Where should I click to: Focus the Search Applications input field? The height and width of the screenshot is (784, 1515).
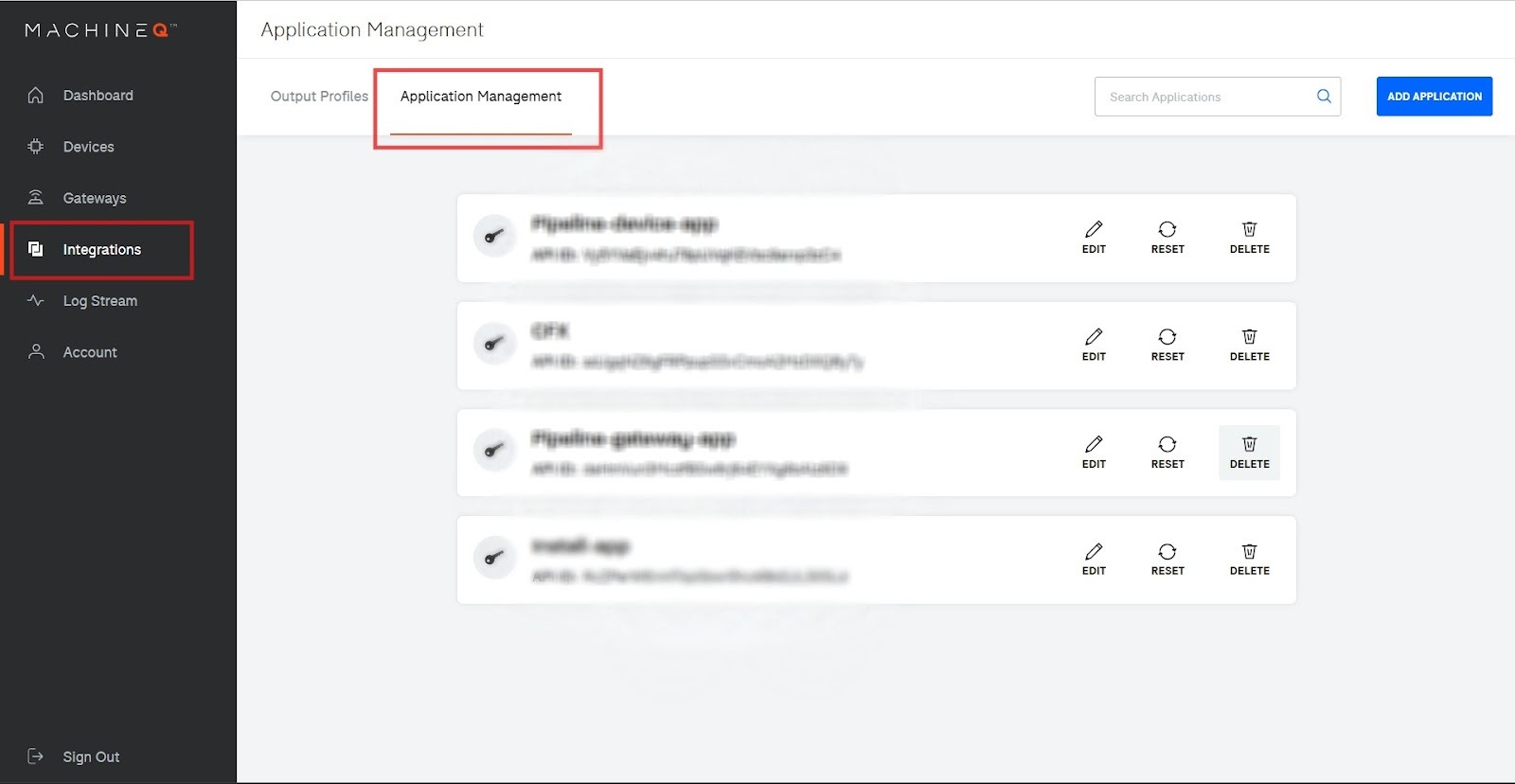[x=1203, y=97]
